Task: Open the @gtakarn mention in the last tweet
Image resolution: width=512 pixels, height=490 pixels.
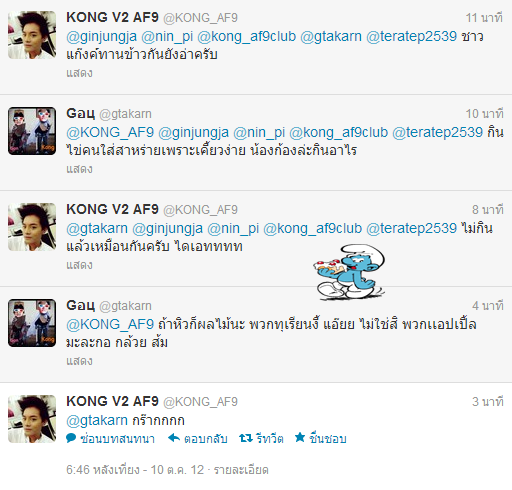Action: tap(97, 420)
